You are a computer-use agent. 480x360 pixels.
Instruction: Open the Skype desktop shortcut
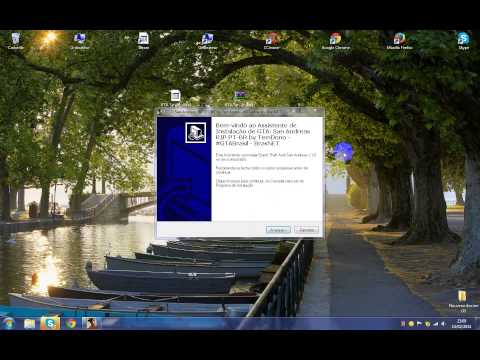point(463,41)
